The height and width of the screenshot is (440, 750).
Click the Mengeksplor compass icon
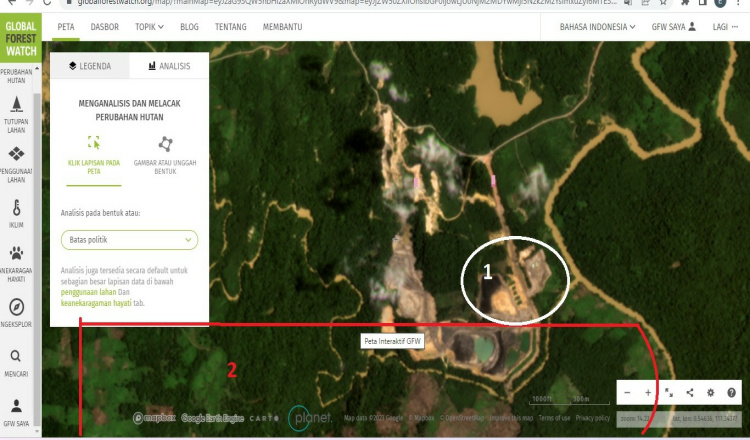tap(17, 312)
